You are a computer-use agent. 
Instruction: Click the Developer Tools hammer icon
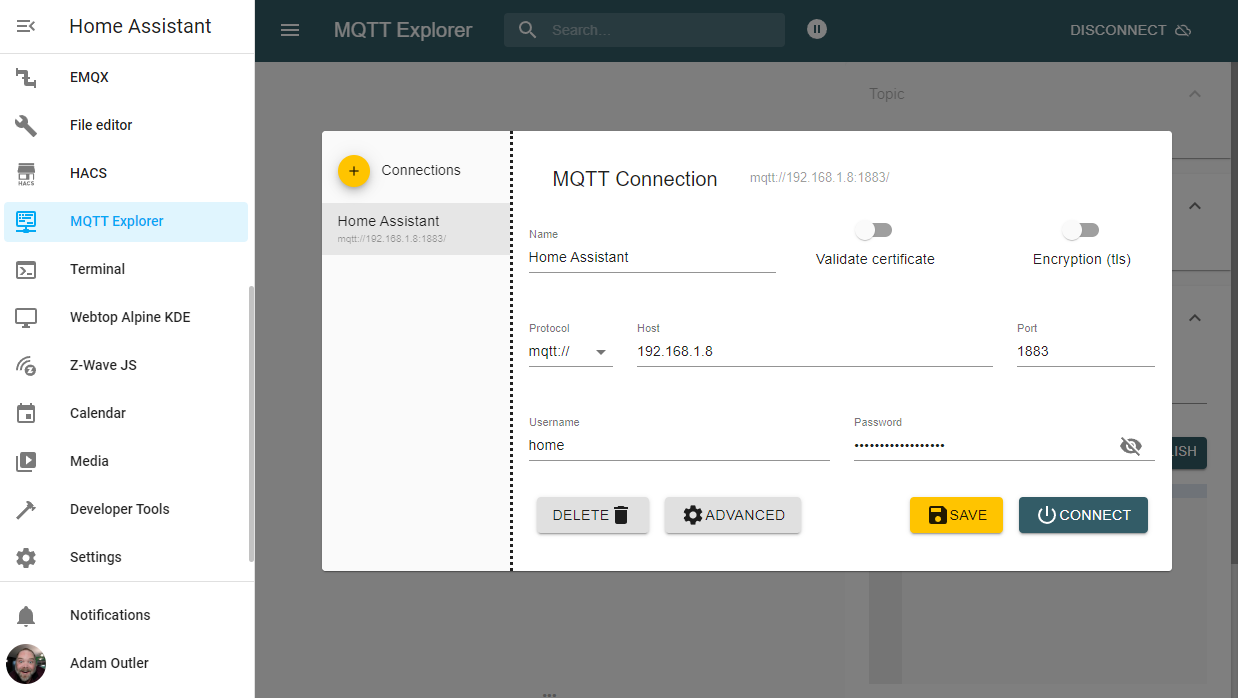26,509
